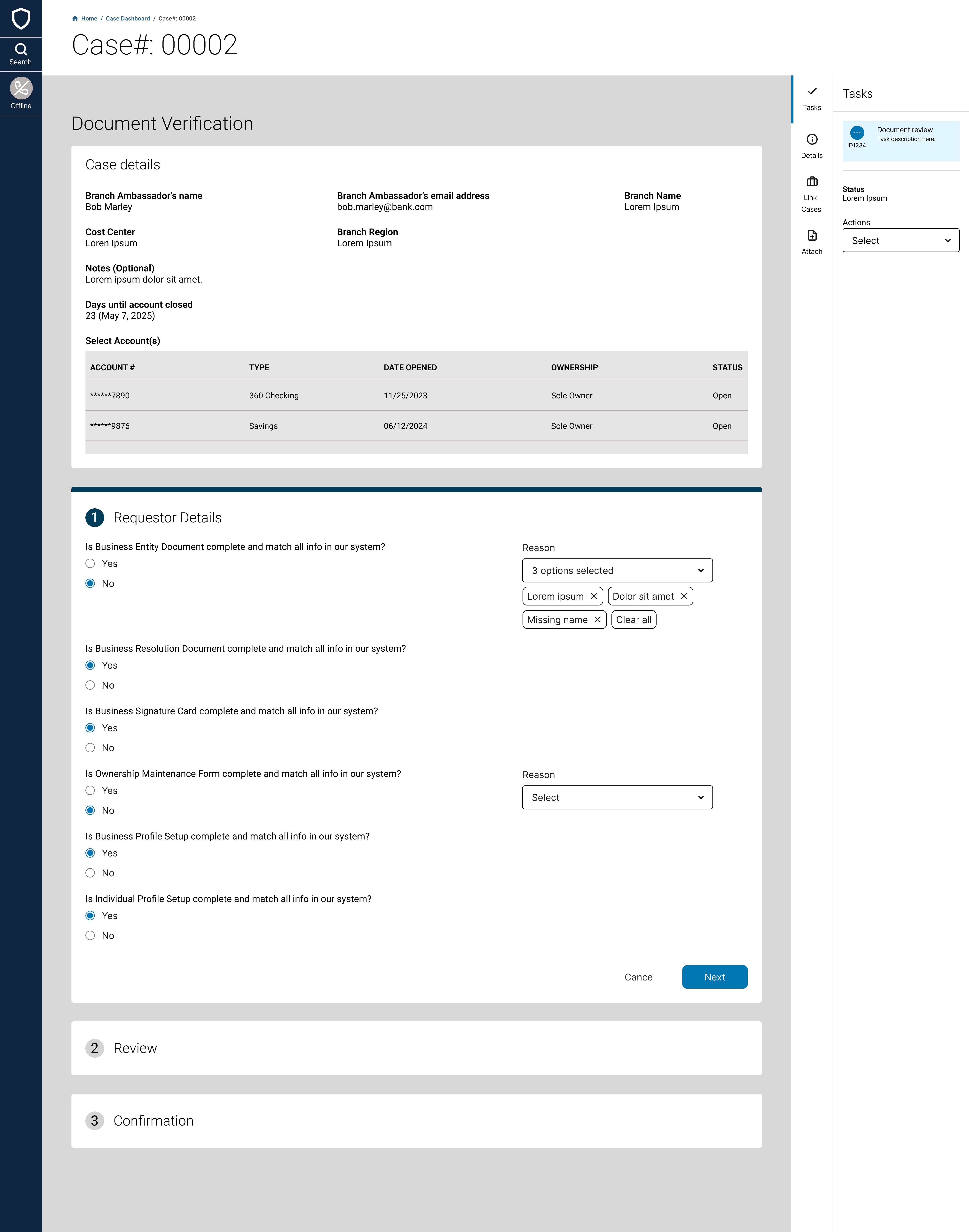The image size is (969, 1232).
Task: Click the shield logo icon
Action: 21,19
